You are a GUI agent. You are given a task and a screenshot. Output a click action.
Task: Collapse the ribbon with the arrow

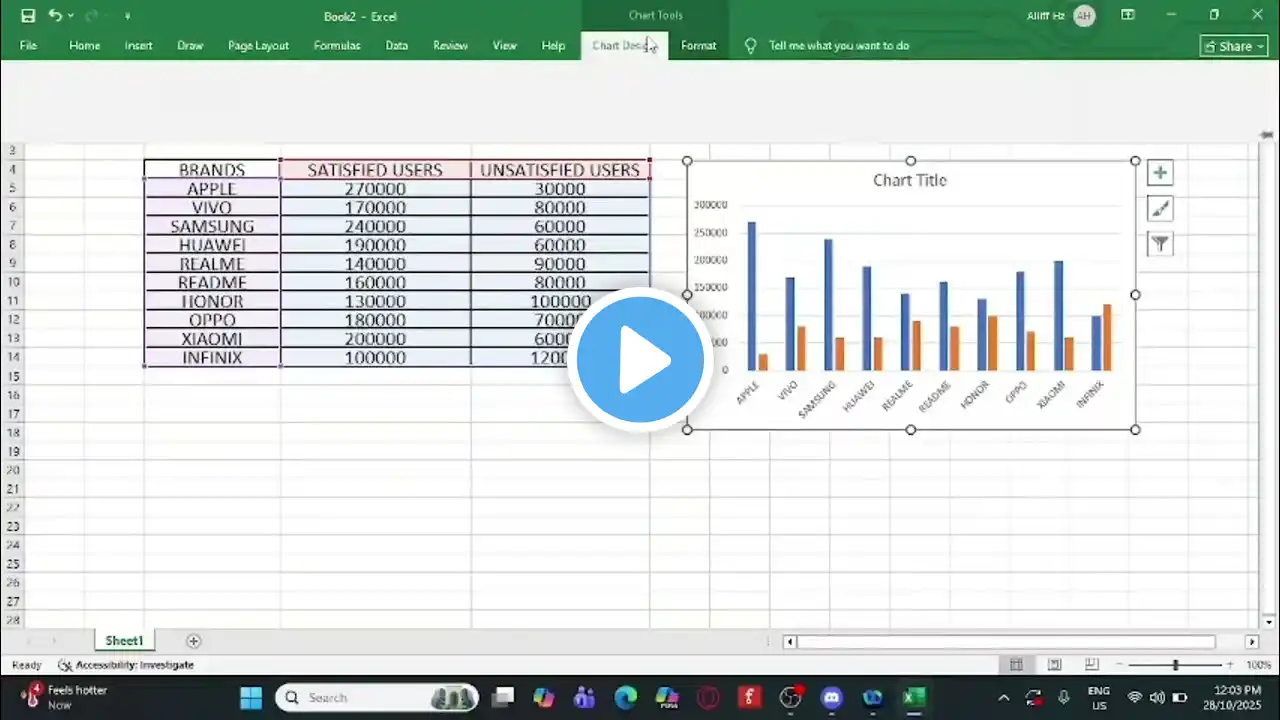point(1267,135)
